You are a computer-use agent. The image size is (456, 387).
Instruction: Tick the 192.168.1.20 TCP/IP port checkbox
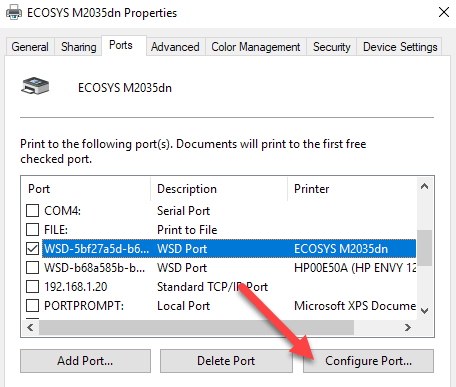(x=32, y=286)
